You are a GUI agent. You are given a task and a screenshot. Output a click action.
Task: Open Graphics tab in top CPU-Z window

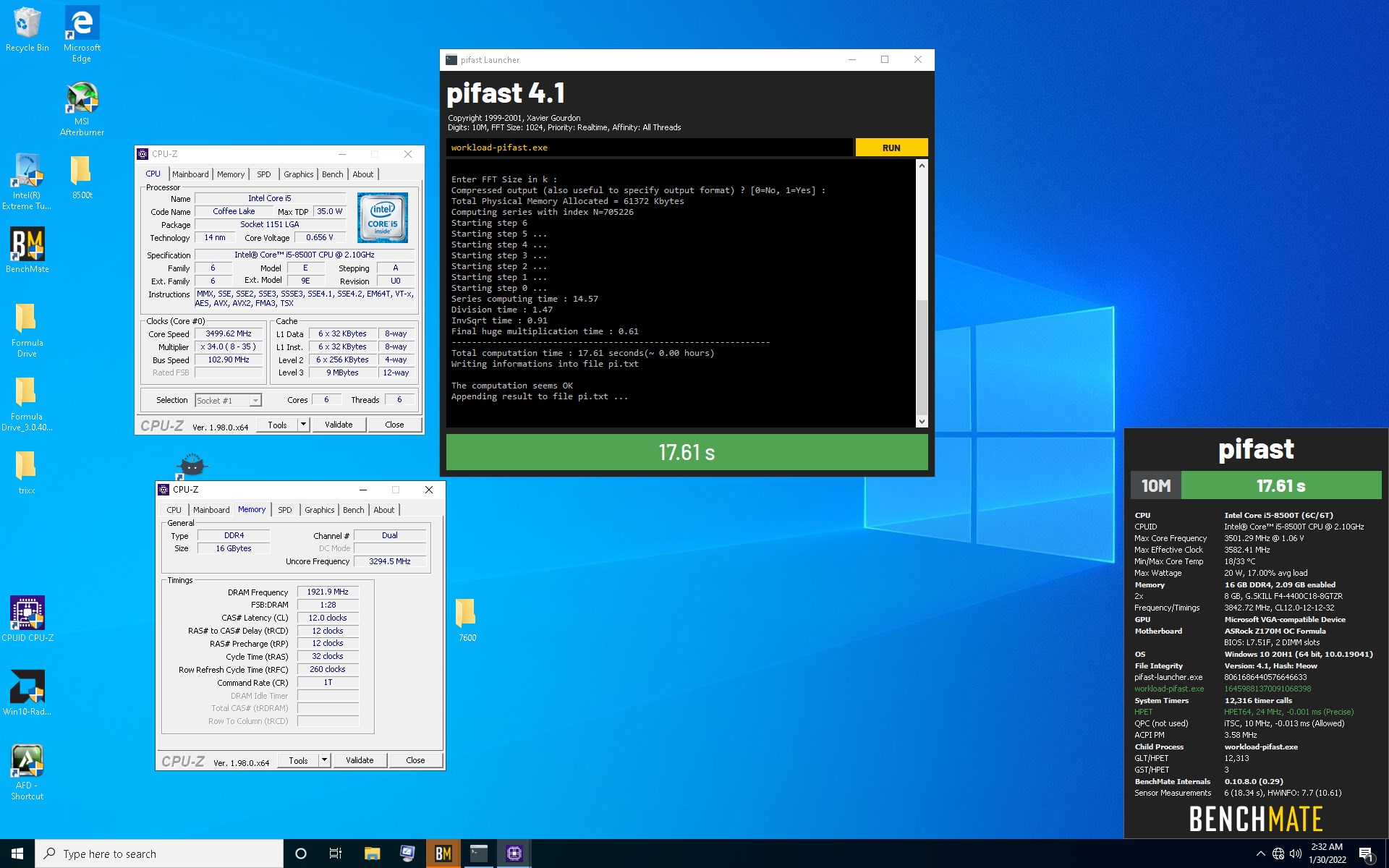(299, 174)
